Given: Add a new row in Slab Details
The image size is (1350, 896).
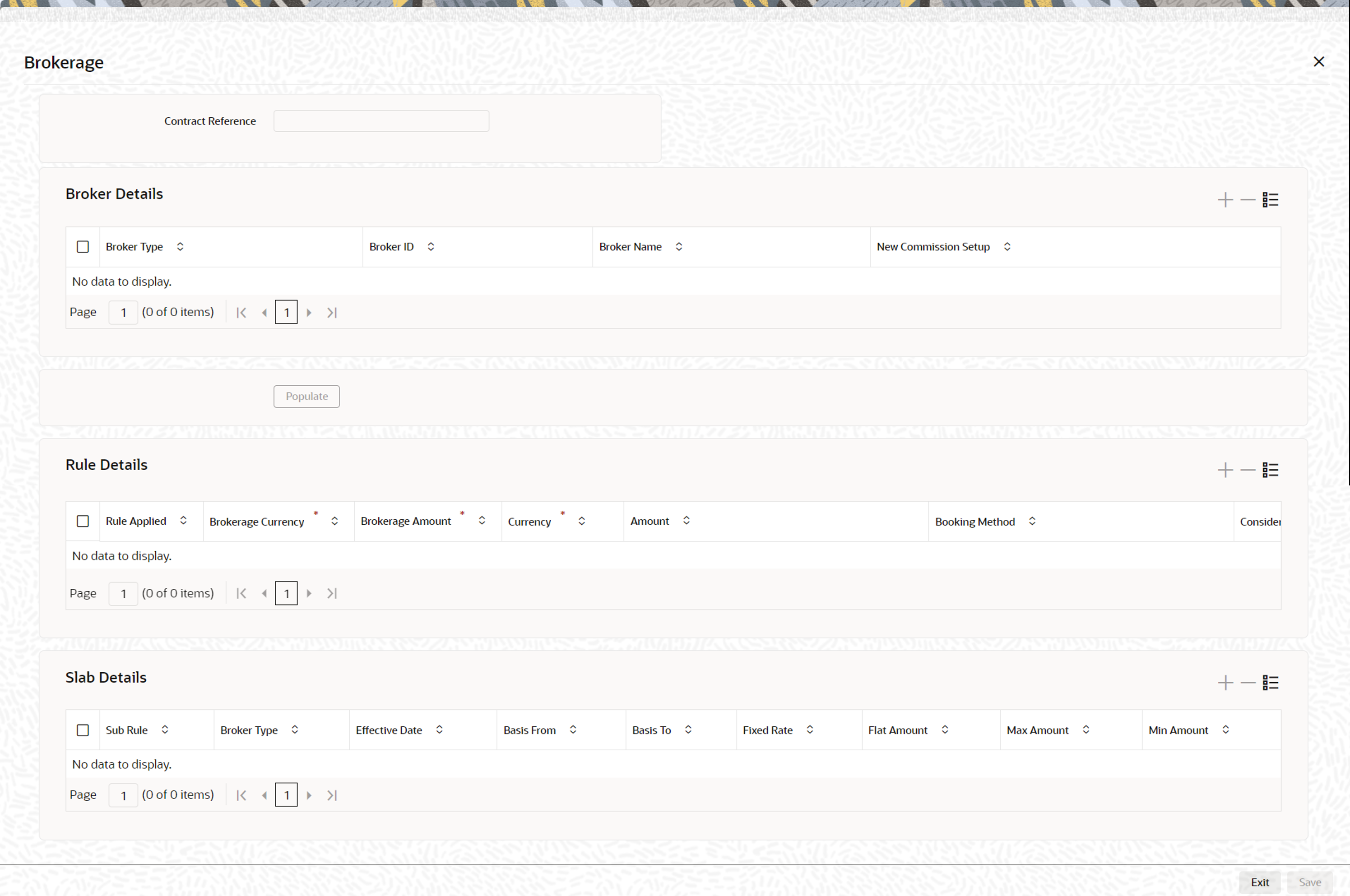Looking at the screenshot, I should 1225,683.
